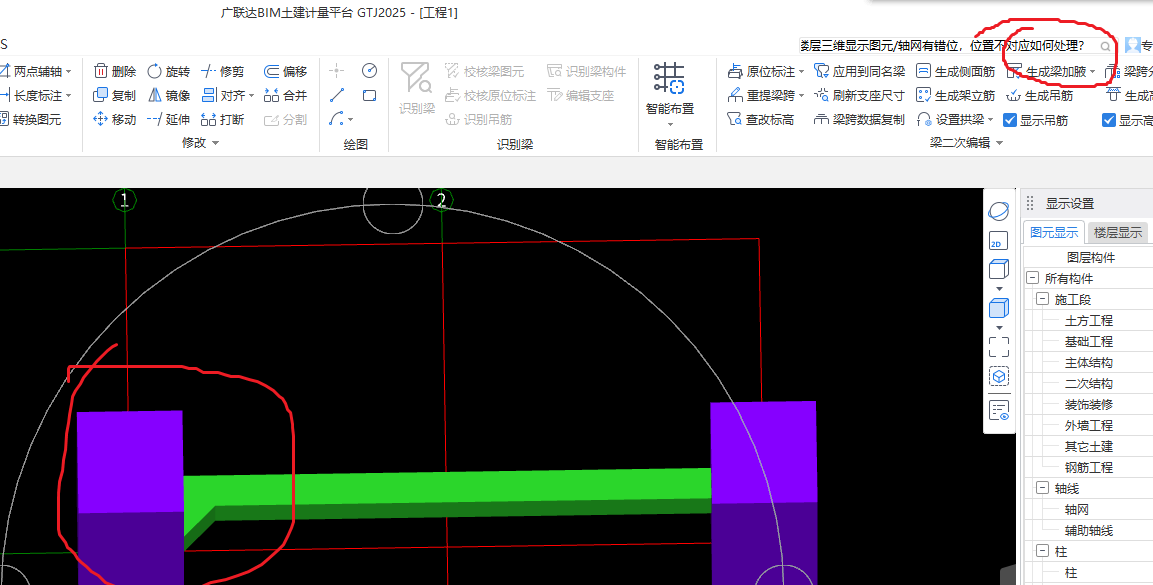Select the circle draw tool in 绘图
The height and width of the screenshot is (585, 1153).
coord(369,71)
